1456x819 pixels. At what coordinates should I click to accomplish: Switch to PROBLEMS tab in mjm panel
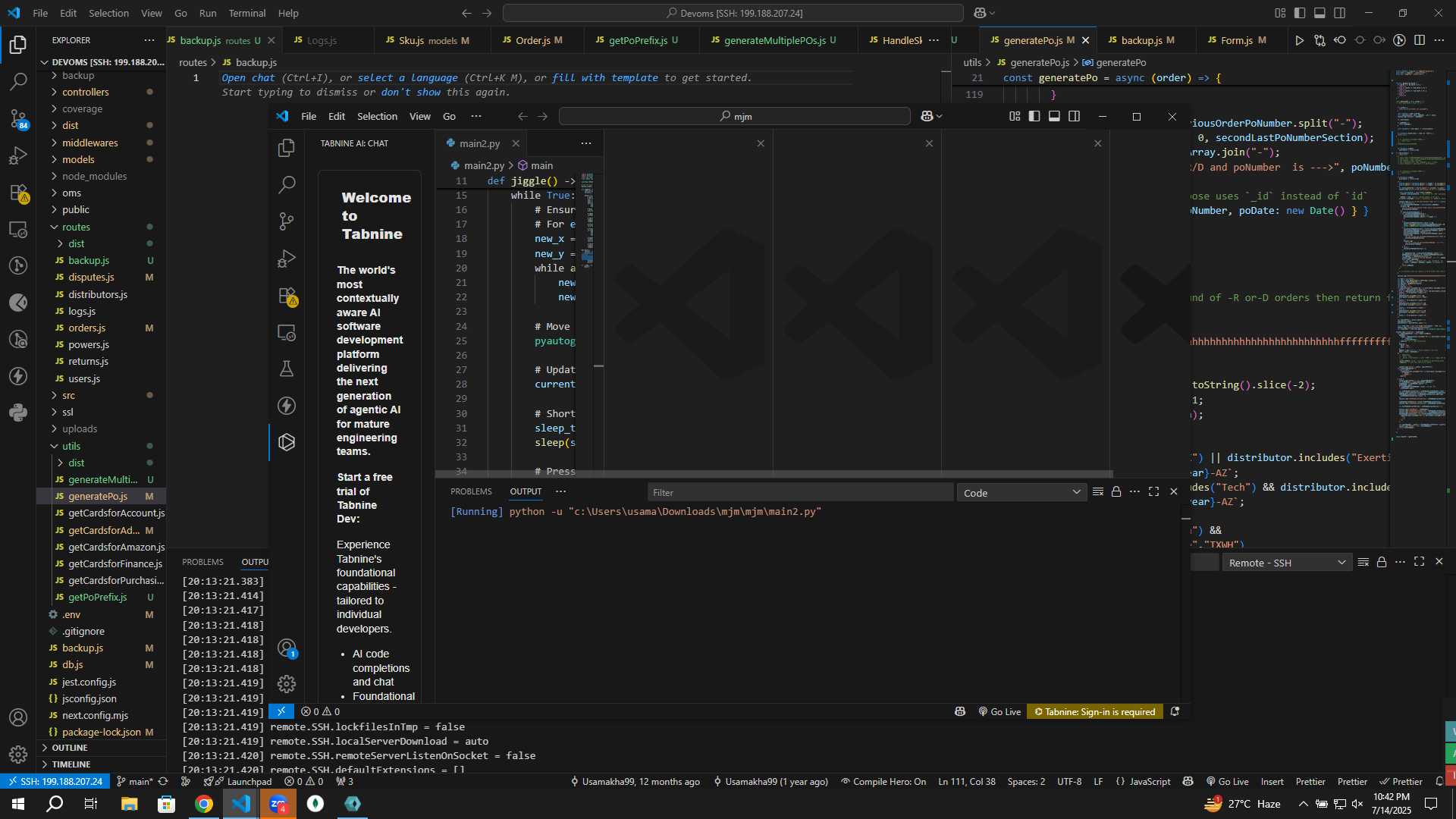471,491
